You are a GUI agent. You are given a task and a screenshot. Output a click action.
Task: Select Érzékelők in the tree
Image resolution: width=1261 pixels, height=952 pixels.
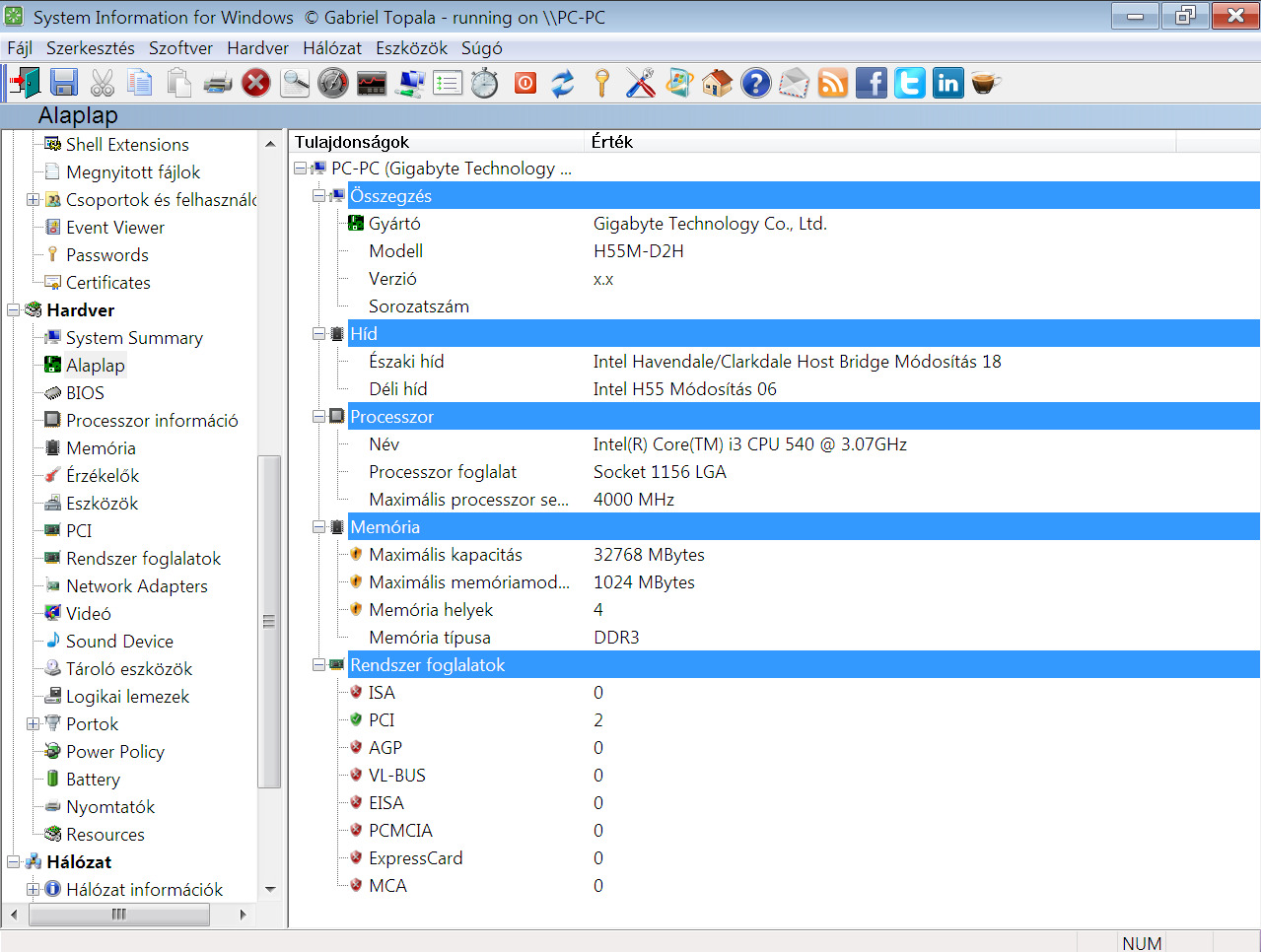(x=103, y=476)
